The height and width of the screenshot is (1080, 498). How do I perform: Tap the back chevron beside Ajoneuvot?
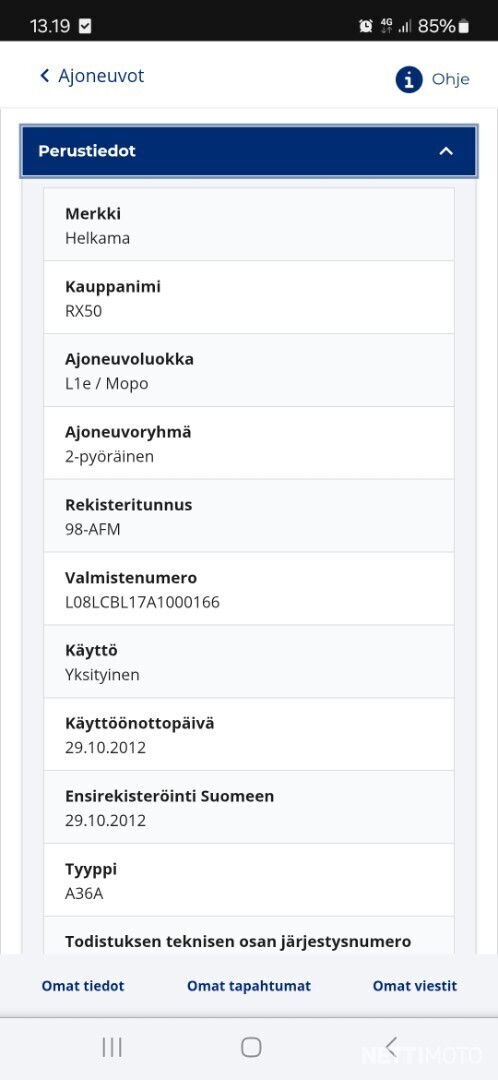tap(45, 76)
